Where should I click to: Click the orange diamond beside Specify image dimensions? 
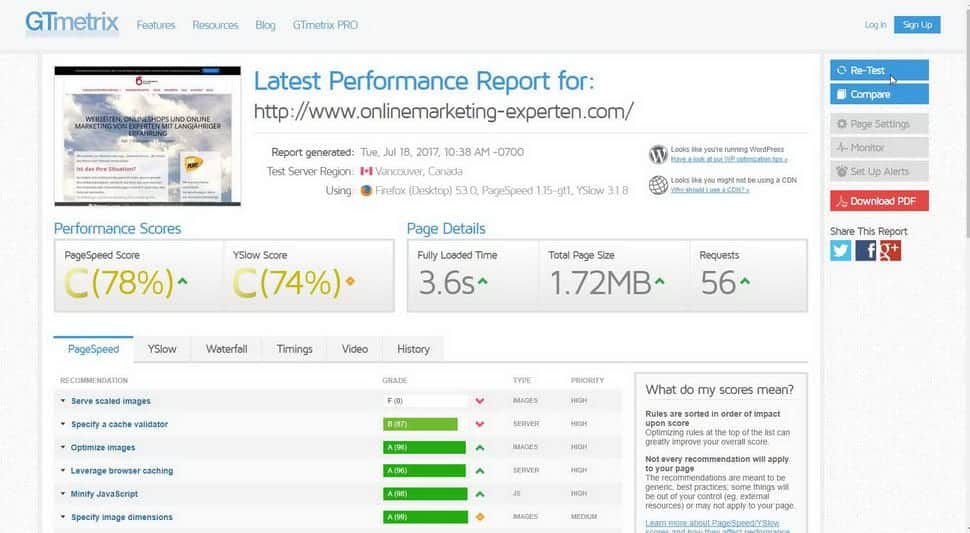pyautogui.click(x=480, y=517)
